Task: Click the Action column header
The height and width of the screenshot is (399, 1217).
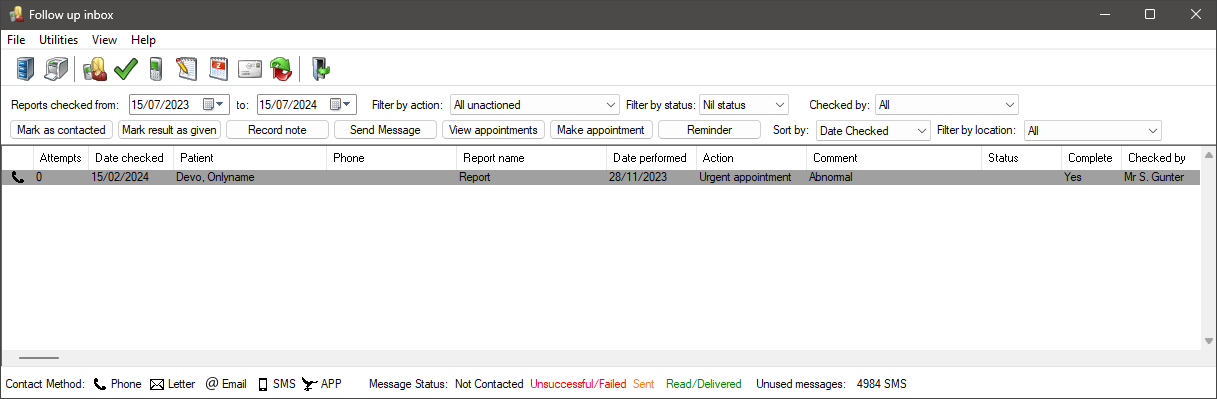Action: click(x=752, y=158)
